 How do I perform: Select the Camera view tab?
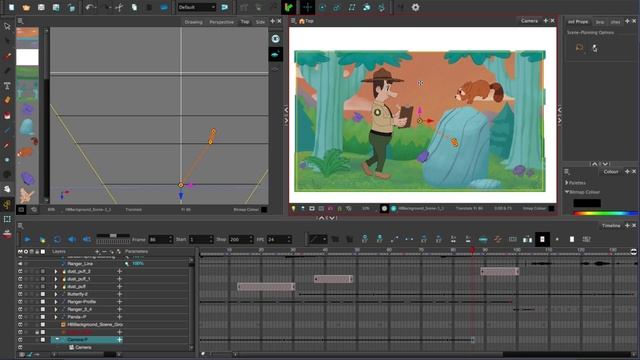coord(529,21)
